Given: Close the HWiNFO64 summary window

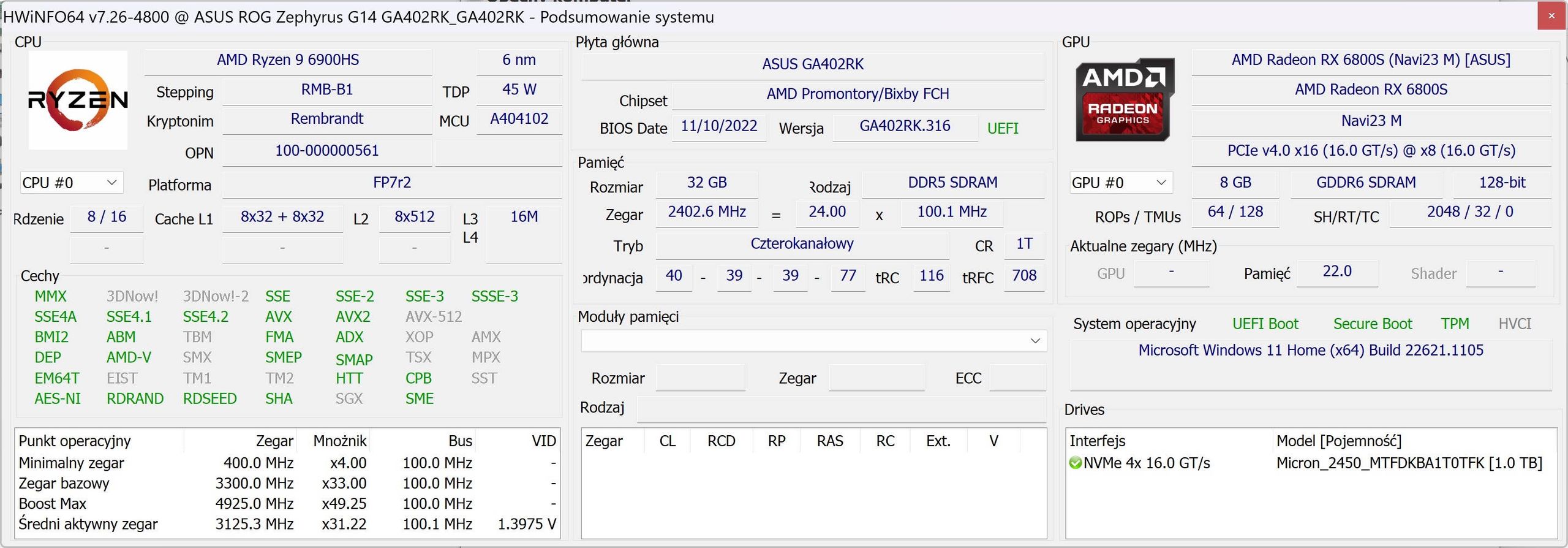Looking at the screenshot, I should [1551, 16].
